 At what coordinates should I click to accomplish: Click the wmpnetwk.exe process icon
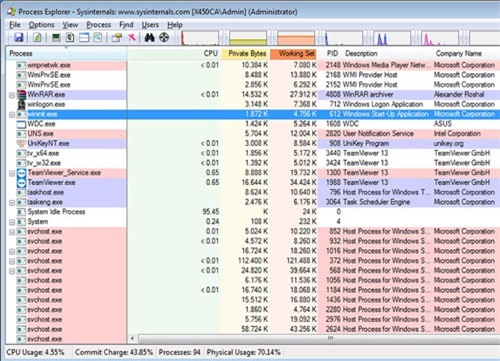pyautogui.click(x=21, y=65)
